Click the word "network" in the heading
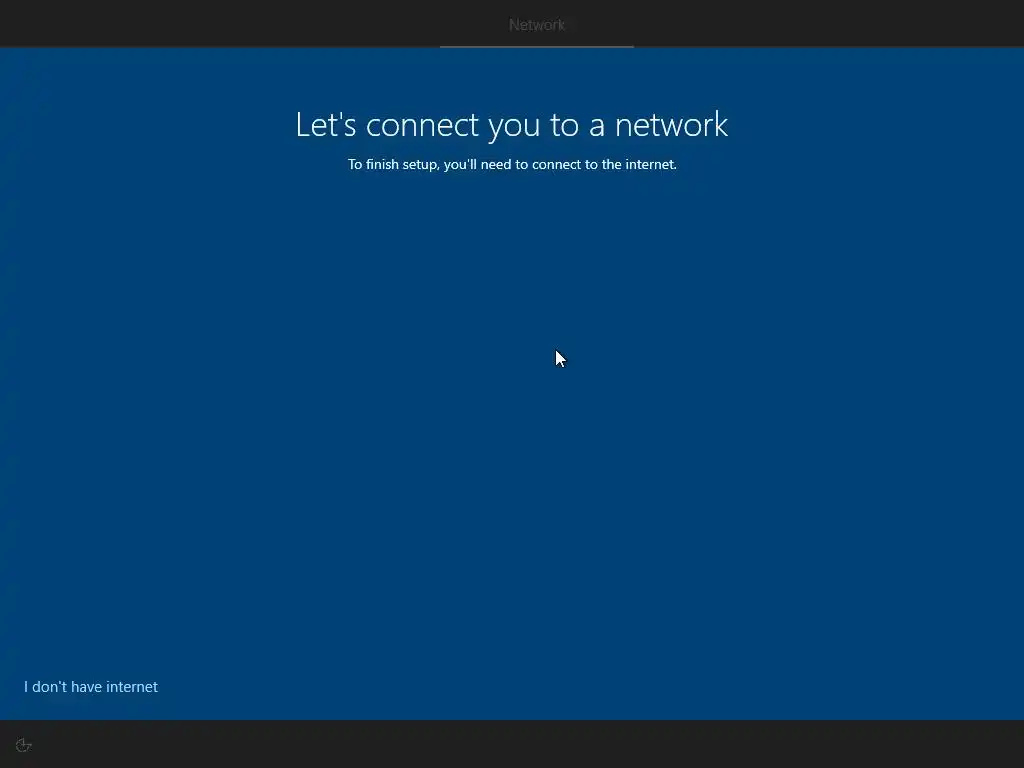Image resolution: width=1024 pixels, height=768 pixels. click(671, 125)
